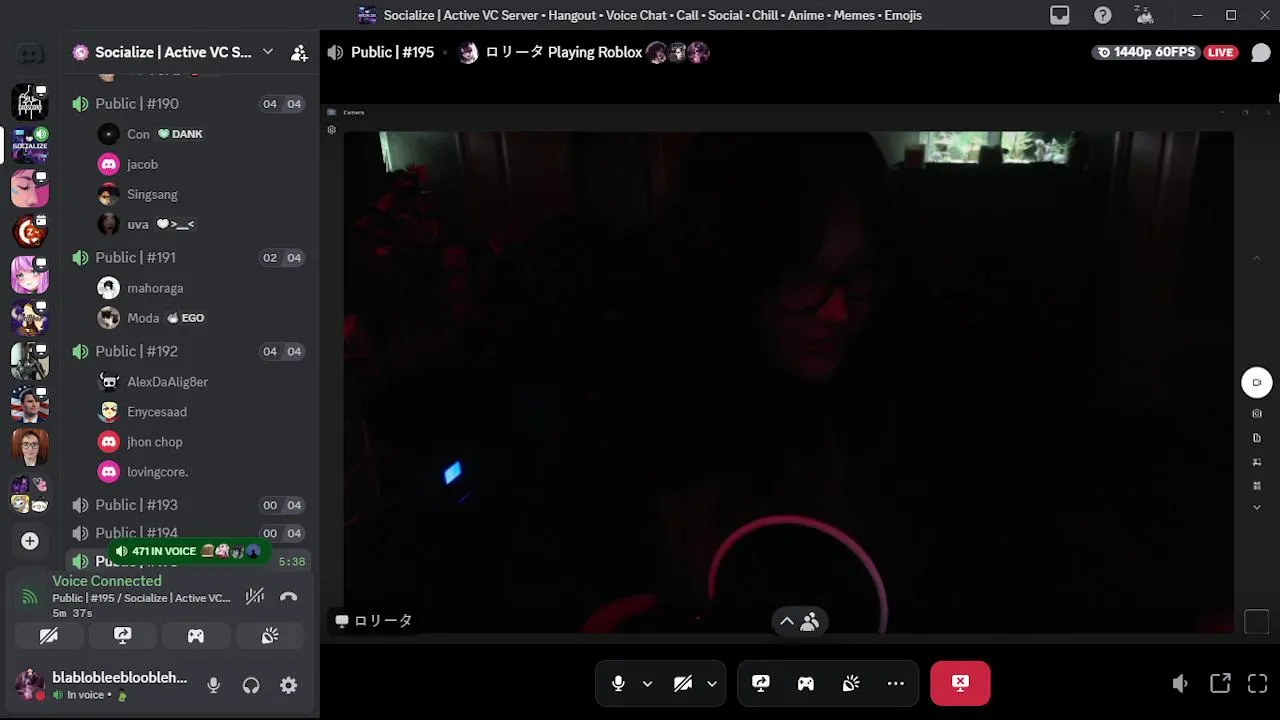The image size is (1280, 720).
Task: Open pink-haired avatar server in sidebar
Action: (30, 274)
